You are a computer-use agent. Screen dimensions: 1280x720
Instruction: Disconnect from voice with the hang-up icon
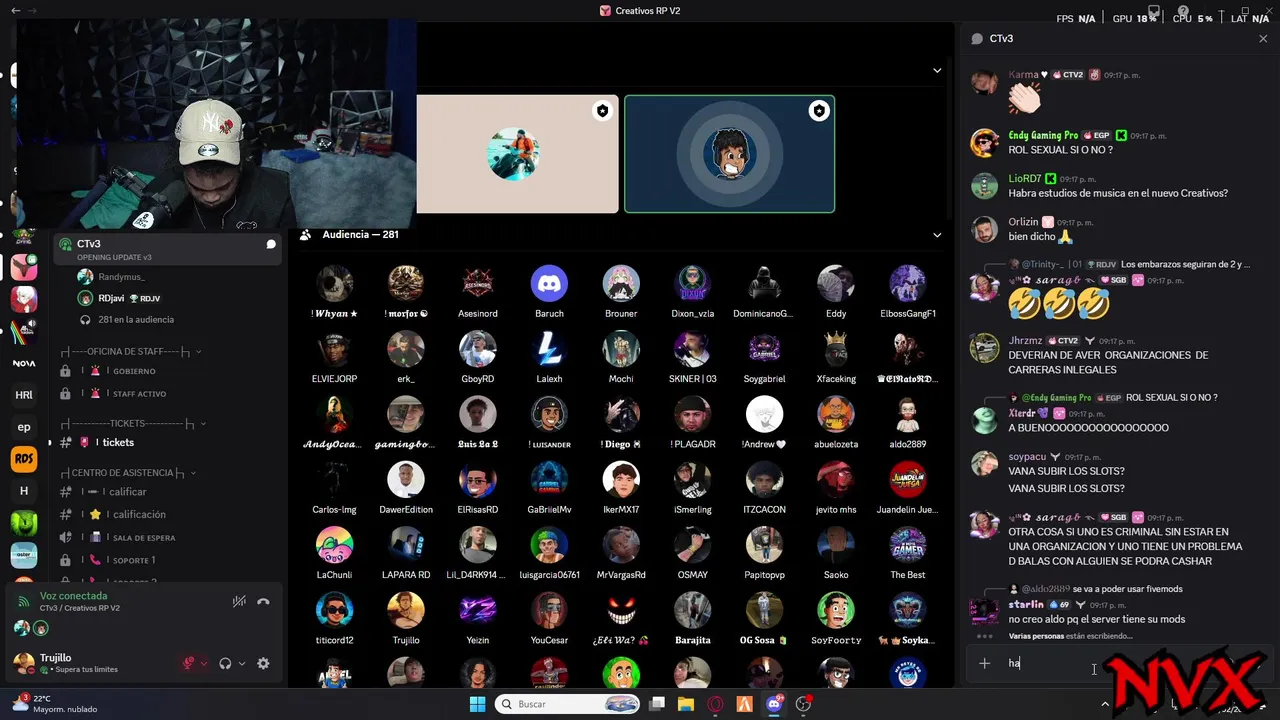(x=263, y=602)
